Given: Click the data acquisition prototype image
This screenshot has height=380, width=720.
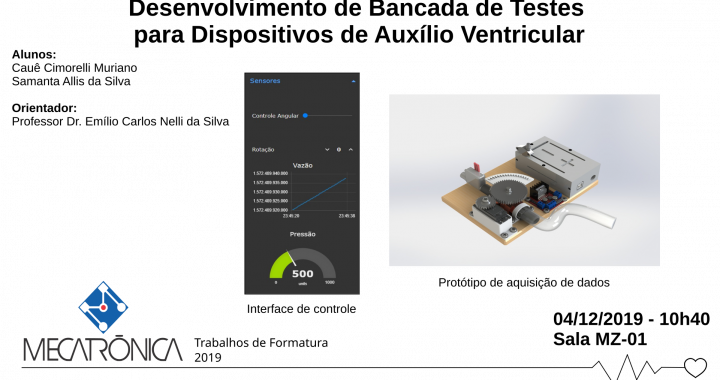Looking at the screenshot, I should coord(524,180).
